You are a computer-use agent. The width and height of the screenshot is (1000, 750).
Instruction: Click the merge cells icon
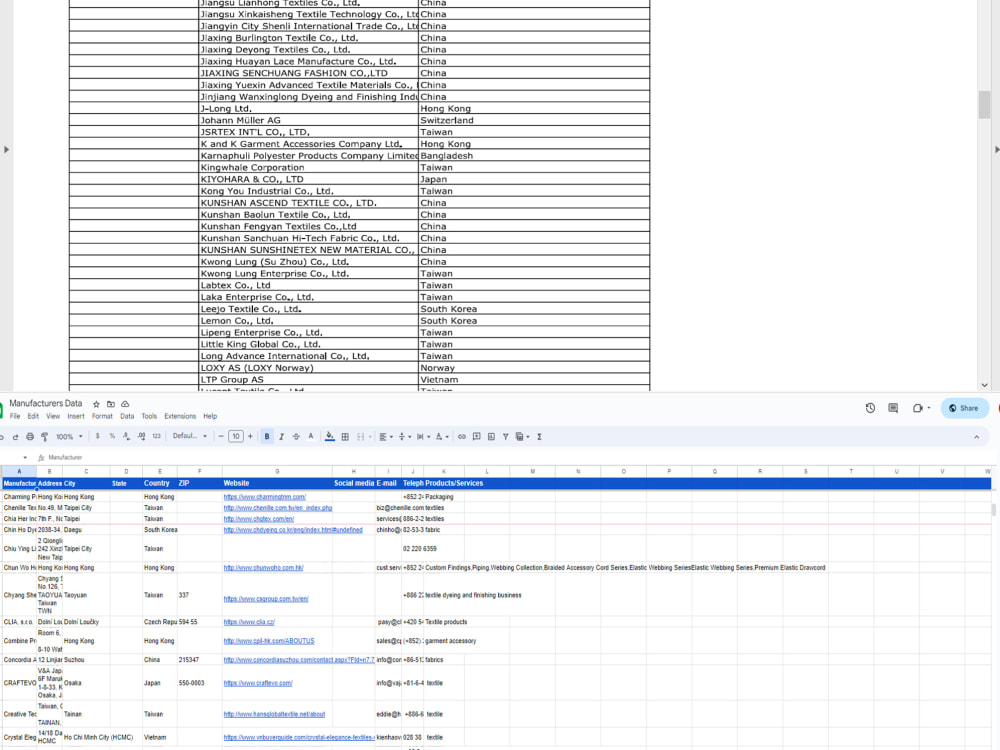coord(360,437)
